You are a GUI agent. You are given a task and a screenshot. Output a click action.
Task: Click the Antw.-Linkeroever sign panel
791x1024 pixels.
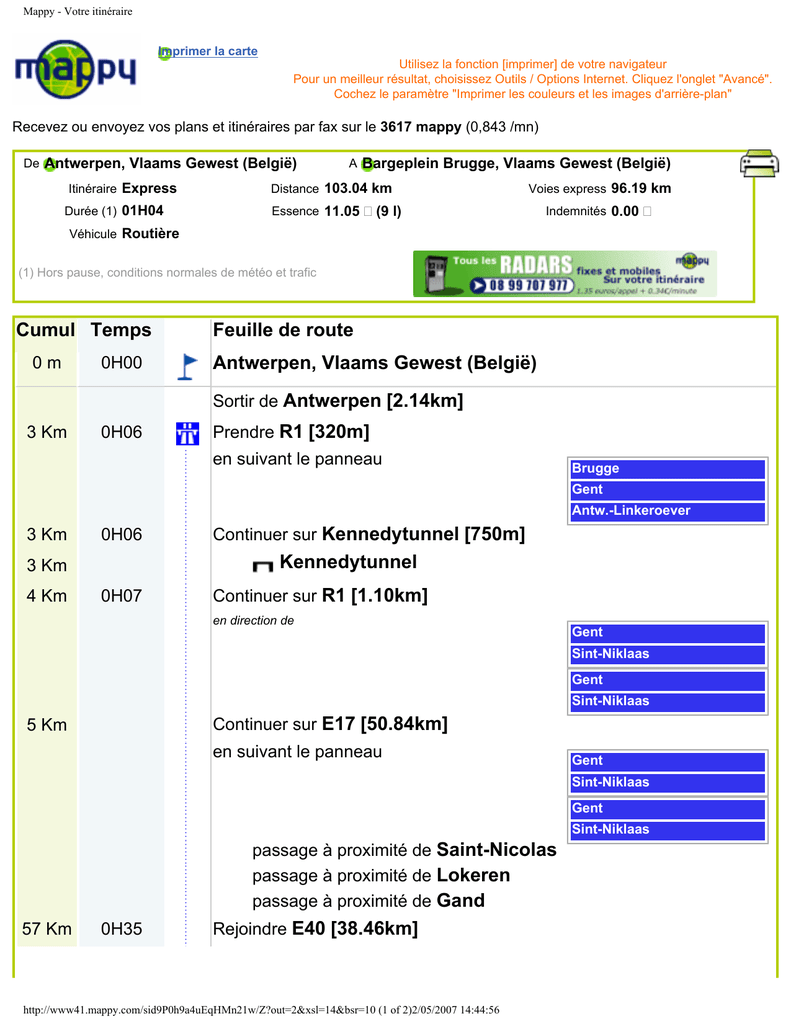pyautogui.click(x=667, y=511)
